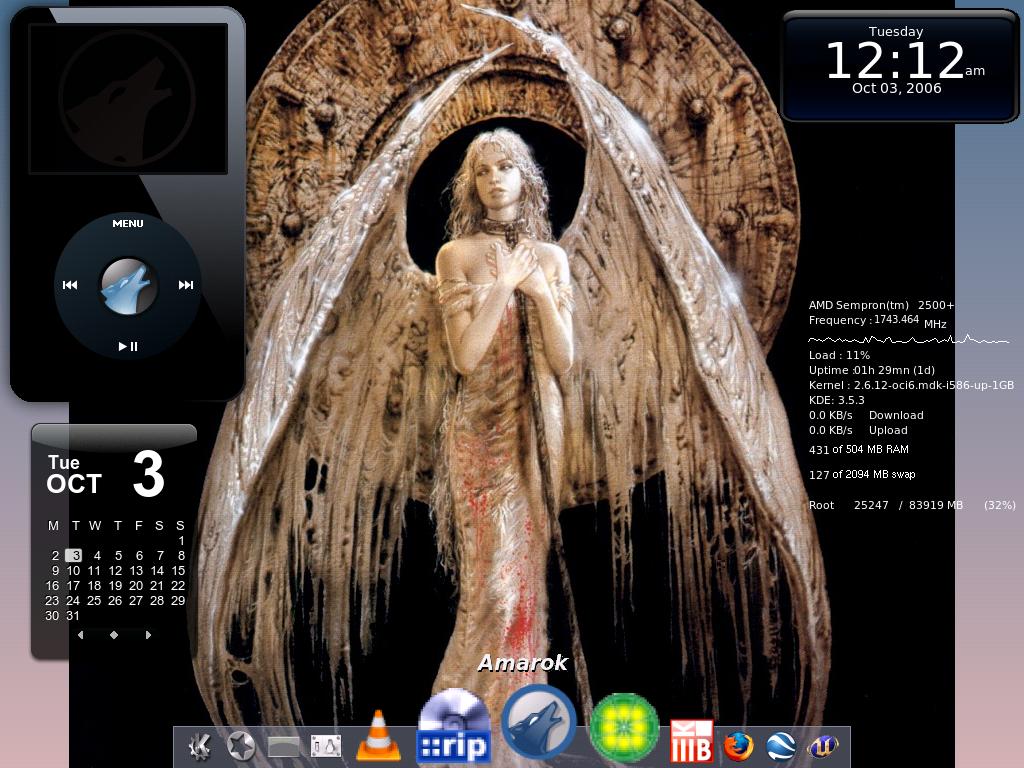The height and width of the screenshot is (768, 1024).
Task: Click the 'KDE: 3.5.3' line
Action: pos(837,400)
